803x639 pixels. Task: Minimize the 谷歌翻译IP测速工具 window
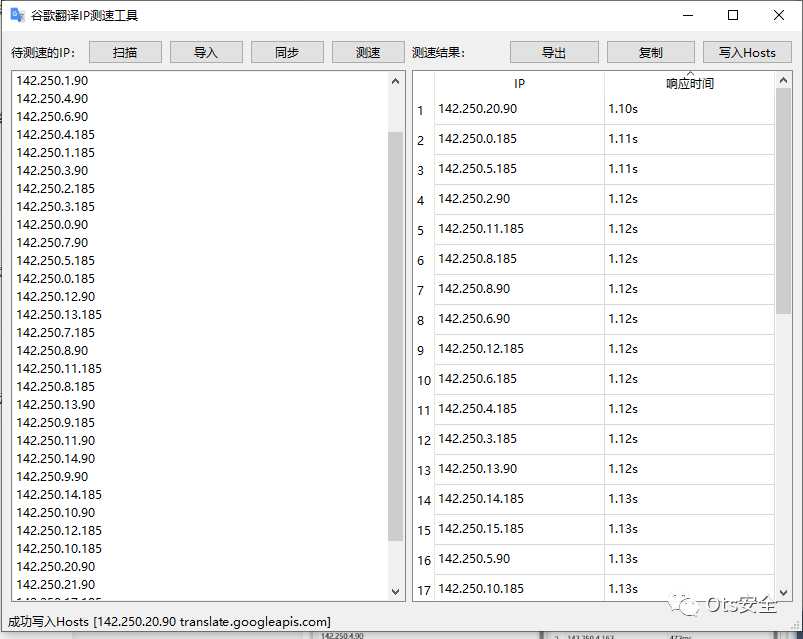[688, 15]
